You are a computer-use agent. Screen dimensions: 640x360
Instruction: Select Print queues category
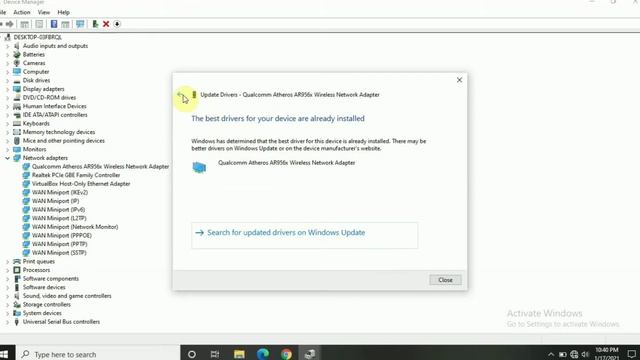(39, 262)
